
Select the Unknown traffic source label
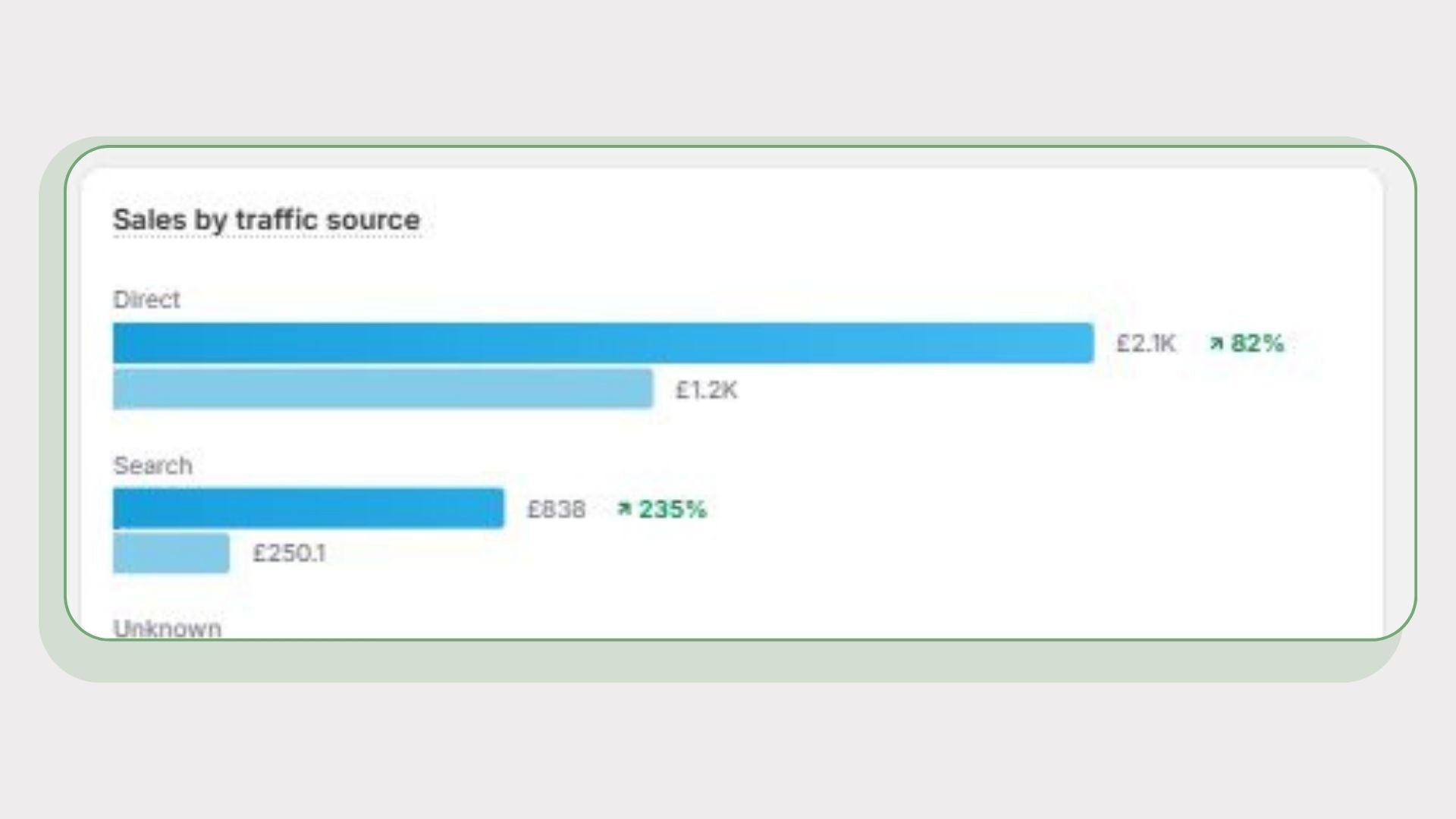click(x=168, y=628)
